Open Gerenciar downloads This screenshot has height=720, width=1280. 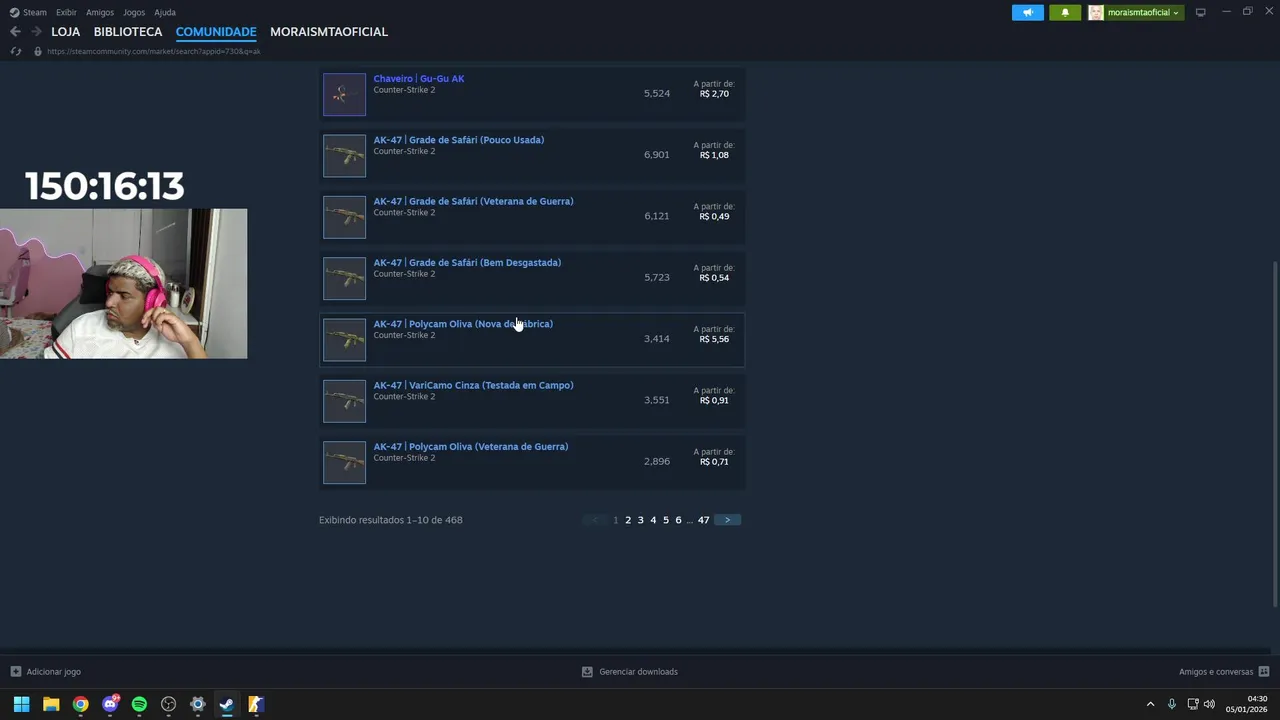630,672
